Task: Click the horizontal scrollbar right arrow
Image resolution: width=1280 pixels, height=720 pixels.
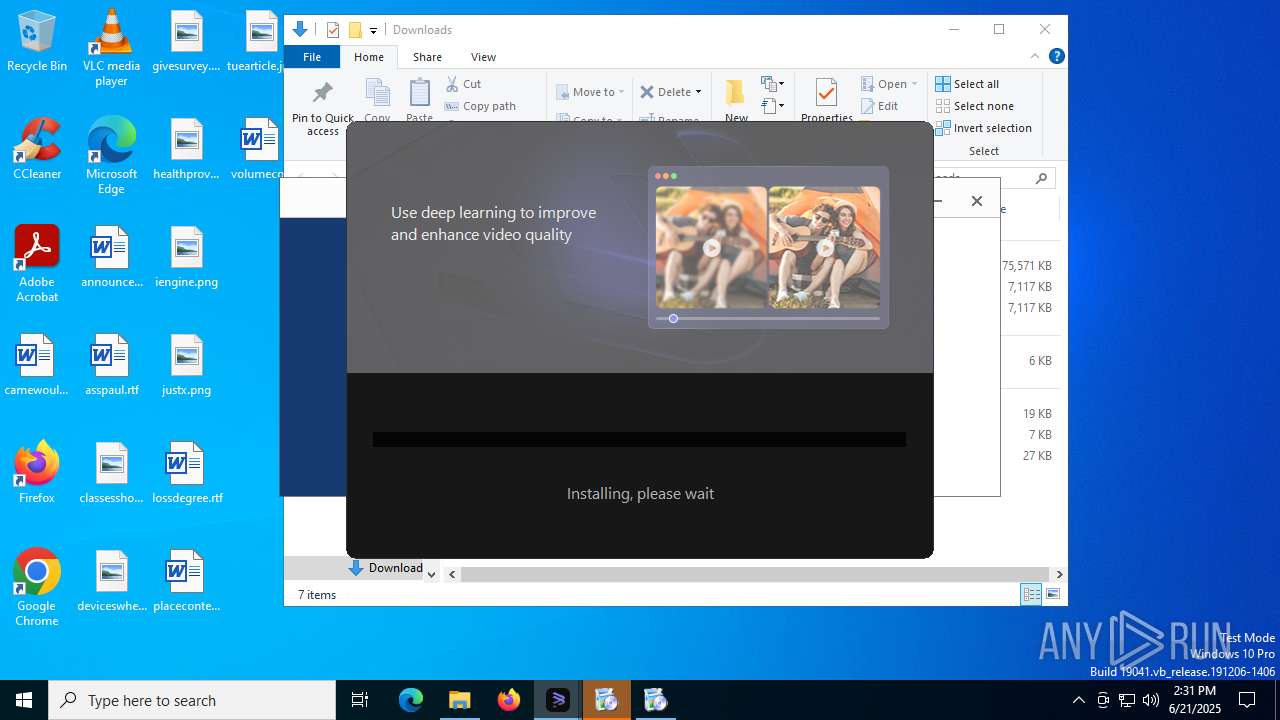Action: pyautogui.click(x=1059, y=574)
